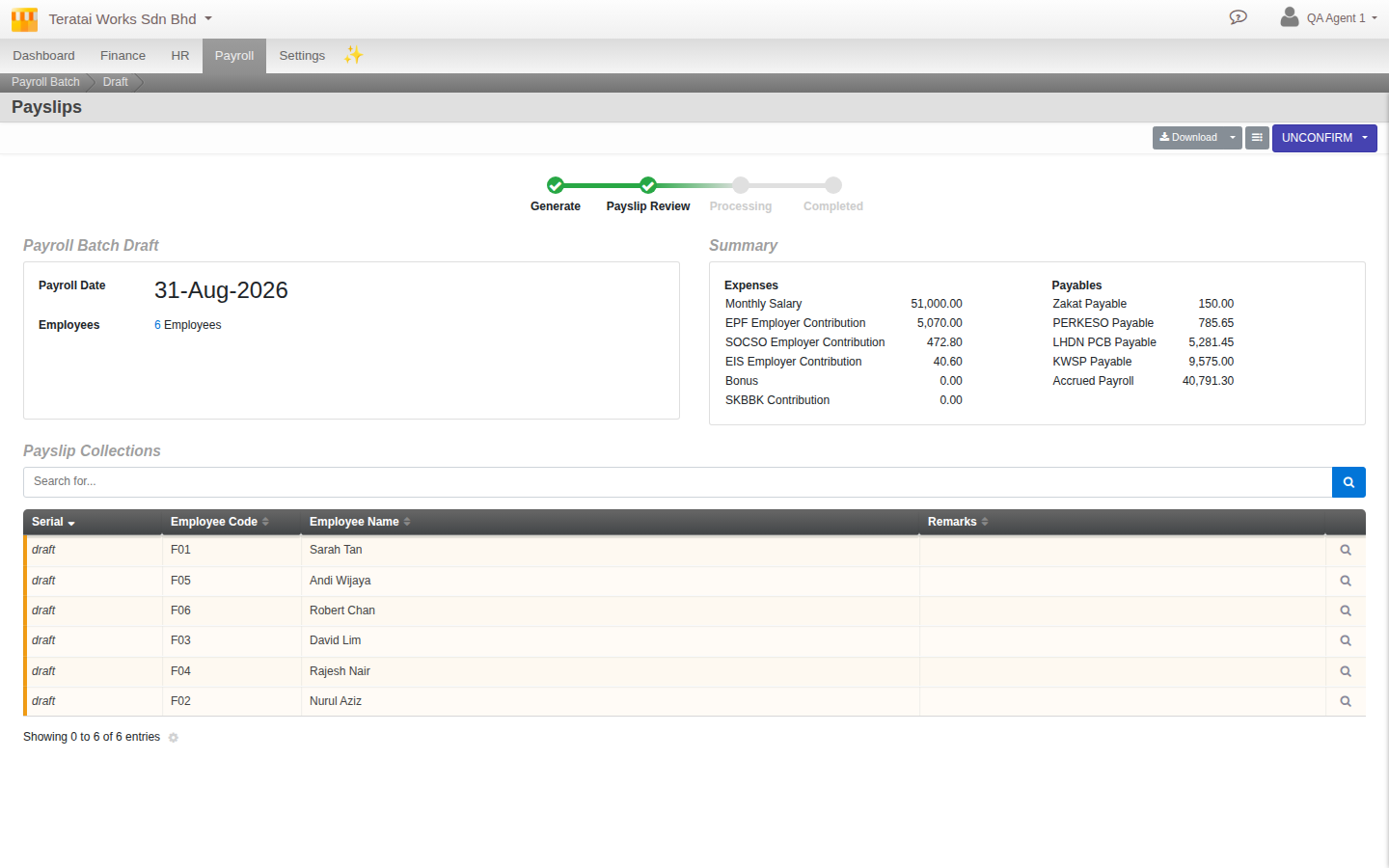Click the Payslip Review step checkmark

[x=648, y=185]
